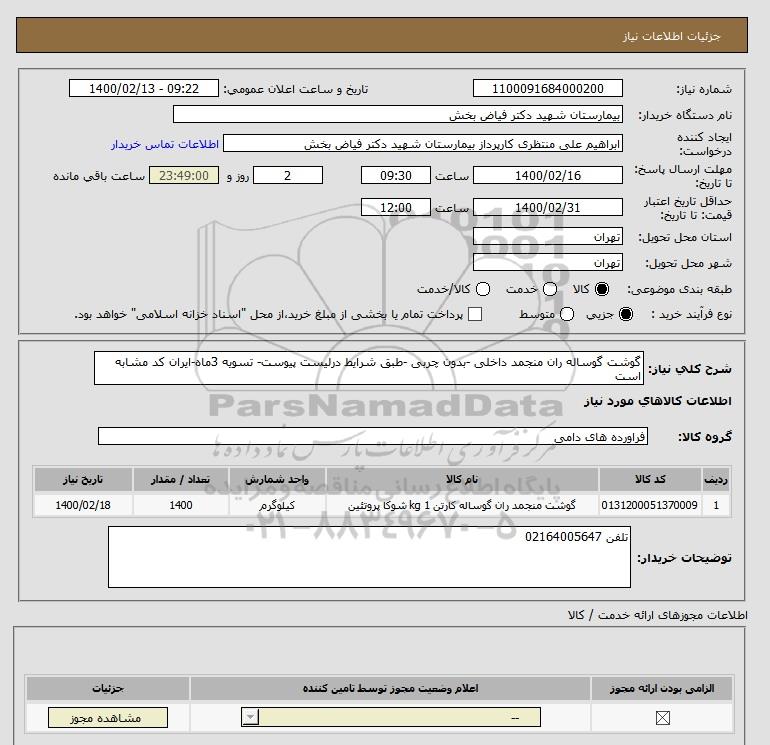Click the تاریخ نیاز column header
This screenshot has height=745, width=770.
click(x=83, y=479)
